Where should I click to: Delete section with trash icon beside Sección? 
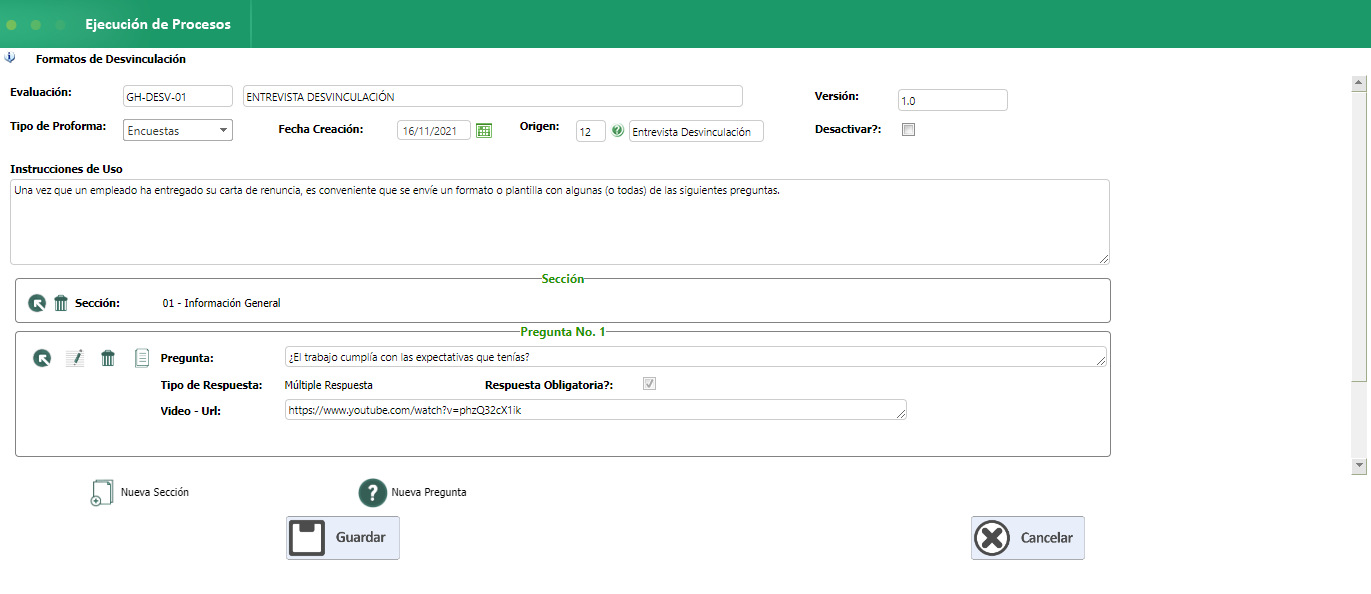click(x=61, y=303)
